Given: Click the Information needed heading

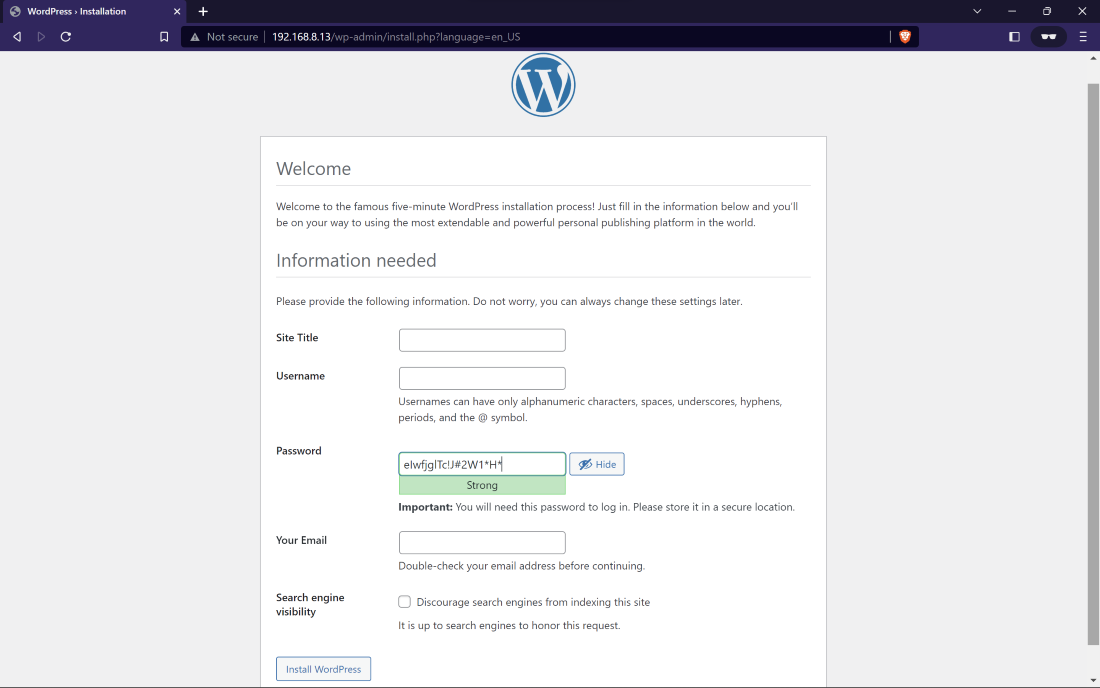Looking at the screenshot, I should coord(356,261).
